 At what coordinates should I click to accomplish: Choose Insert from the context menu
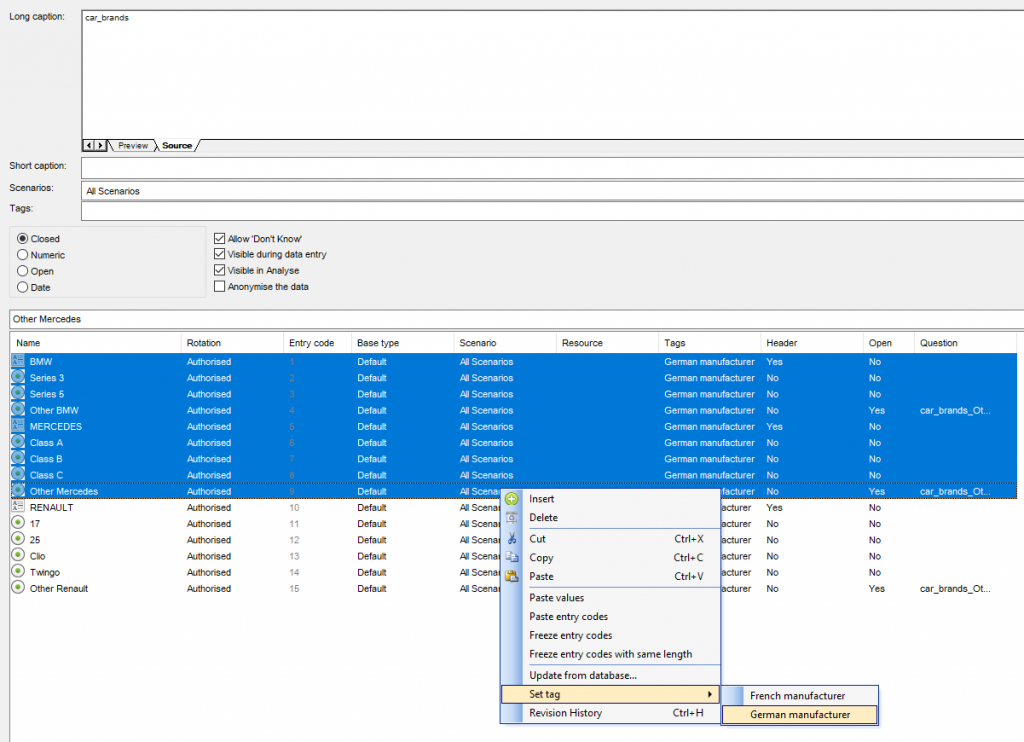click(611, 499)
